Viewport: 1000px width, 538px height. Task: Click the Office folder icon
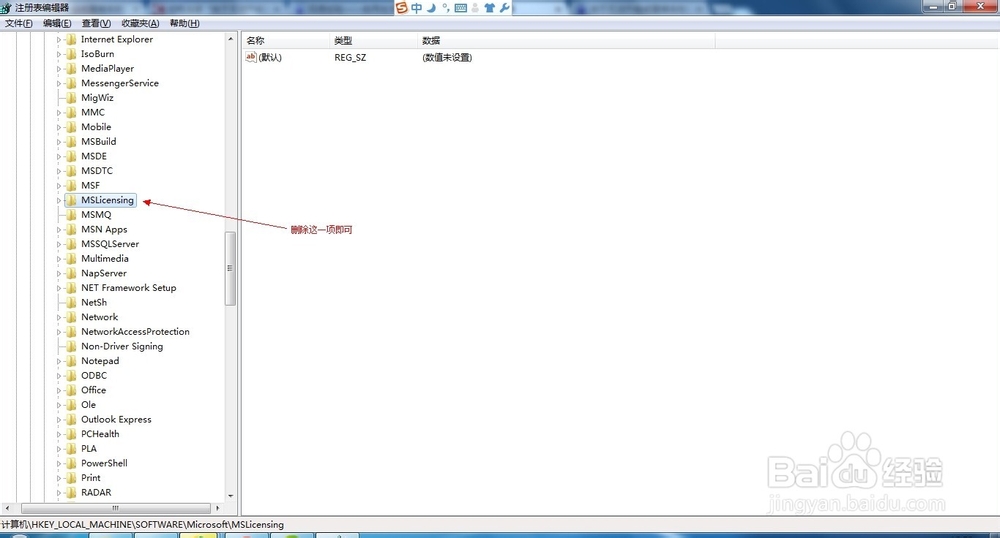71,390
